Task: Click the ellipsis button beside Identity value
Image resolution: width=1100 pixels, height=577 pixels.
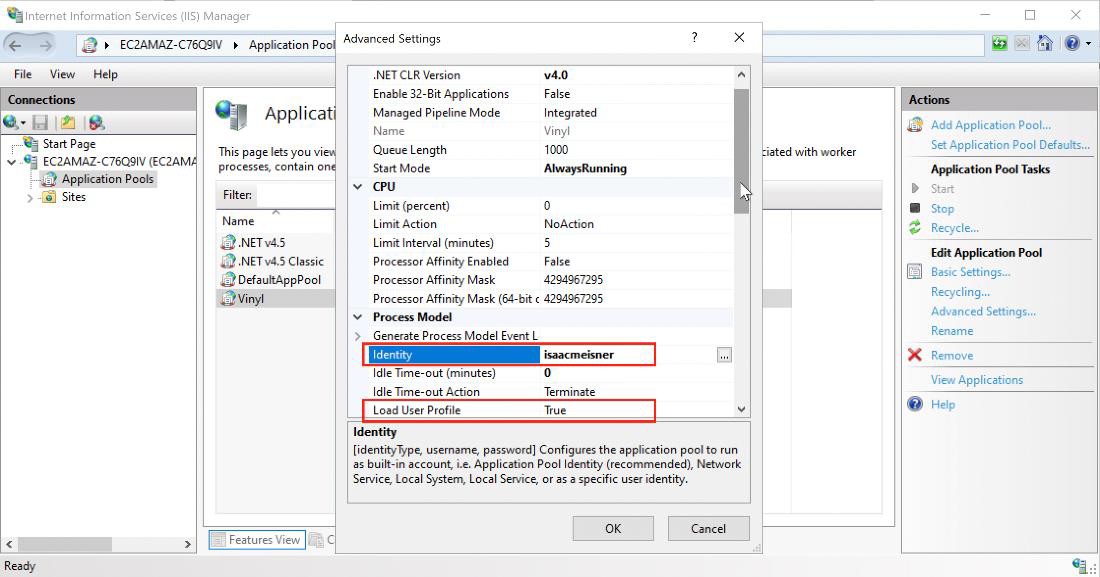Action: pos(724,355)
